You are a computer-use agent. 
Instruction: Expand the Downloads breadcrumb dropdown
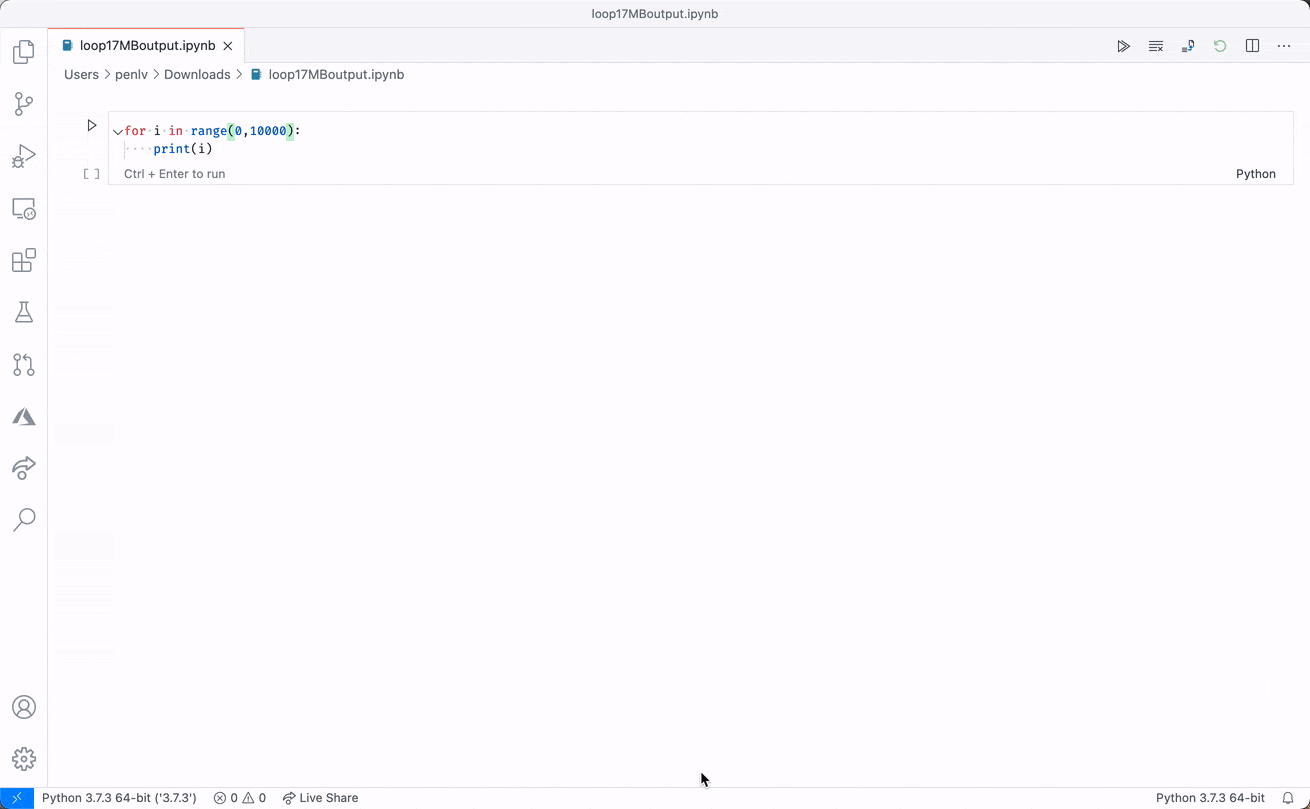pos(197,74)
